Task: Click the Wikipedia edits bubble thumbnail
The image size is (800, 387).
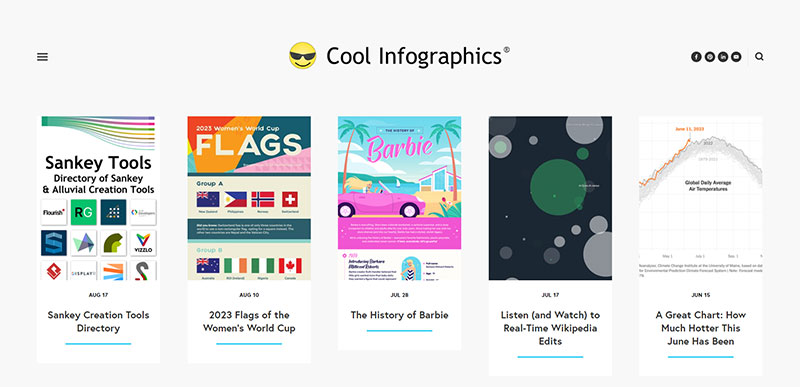Action: pyautogui.click(x=551, y=198)
